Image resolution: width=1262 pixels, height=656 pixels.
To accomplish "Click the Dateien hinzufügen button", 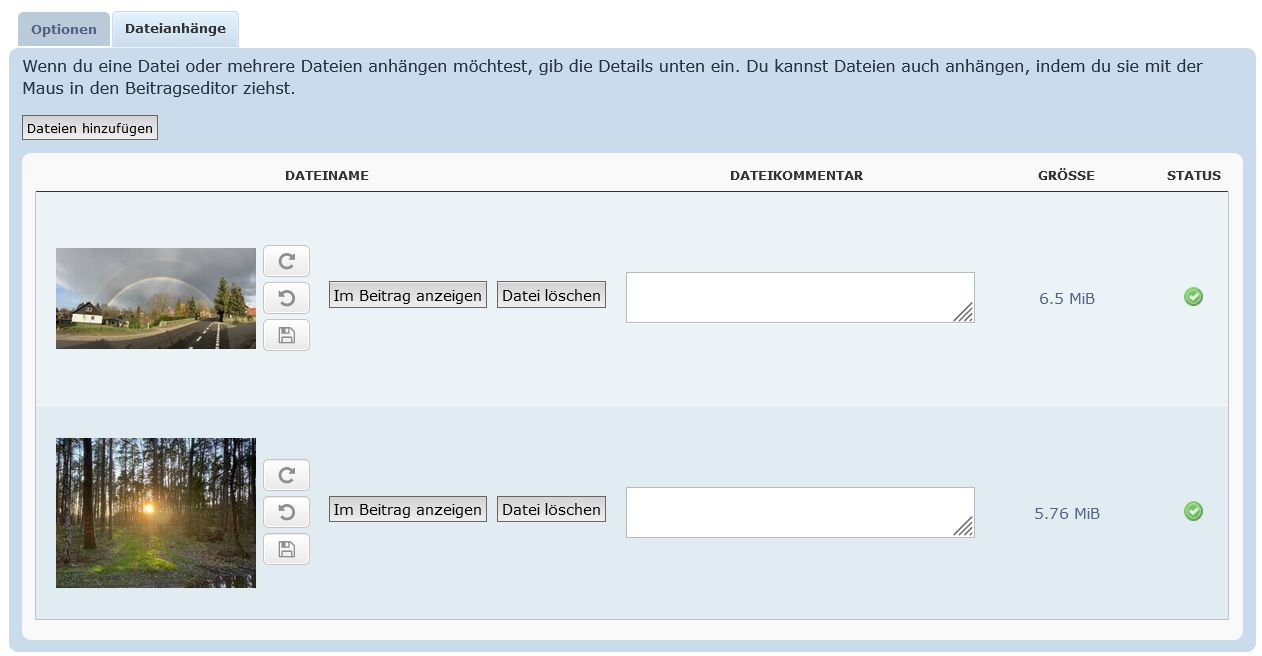I will [x=90, y=128].
